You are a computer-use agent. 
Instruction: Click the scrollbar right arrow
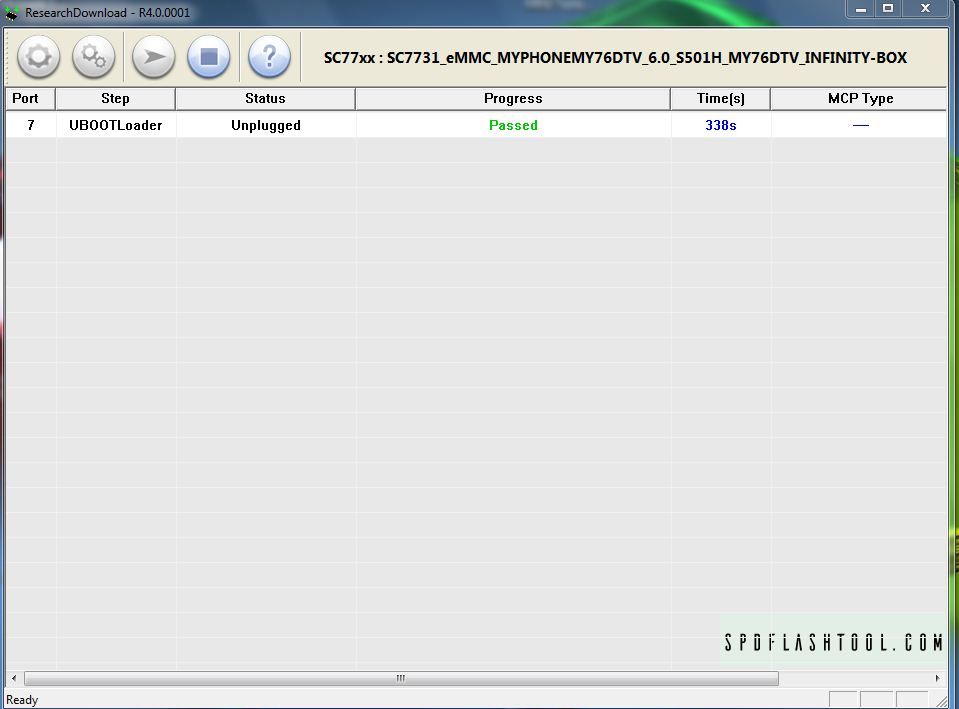click(x=937, y=678)
